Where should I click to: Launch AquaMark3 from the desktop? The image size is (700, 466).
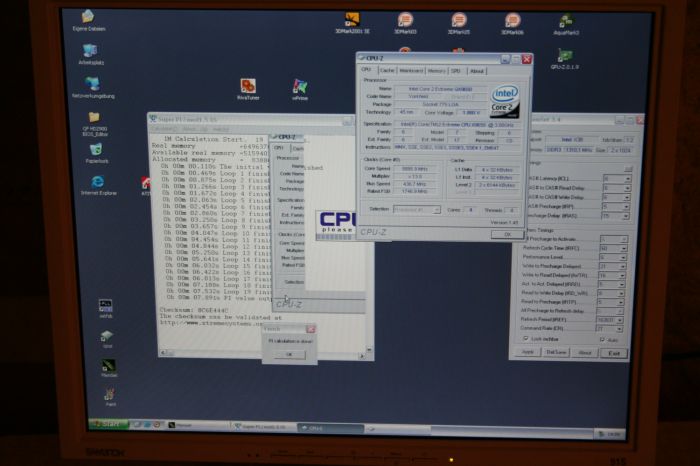click(x=564, y=21)
